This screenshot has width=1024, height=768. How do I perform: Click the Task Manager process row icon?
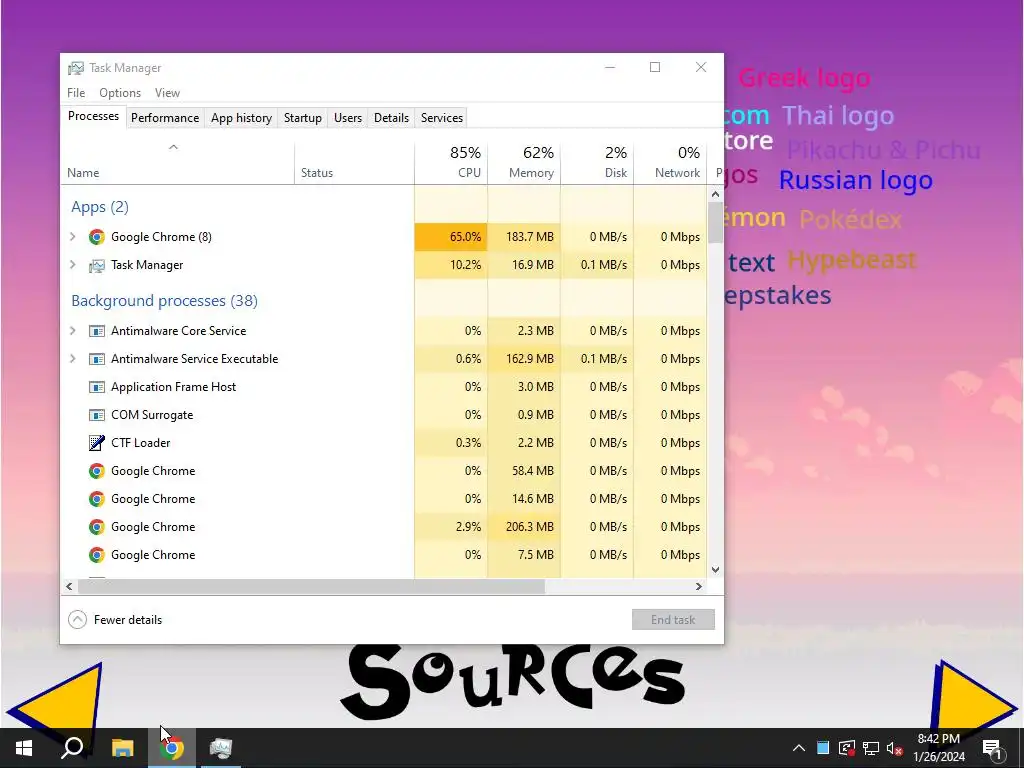(97, 265)
